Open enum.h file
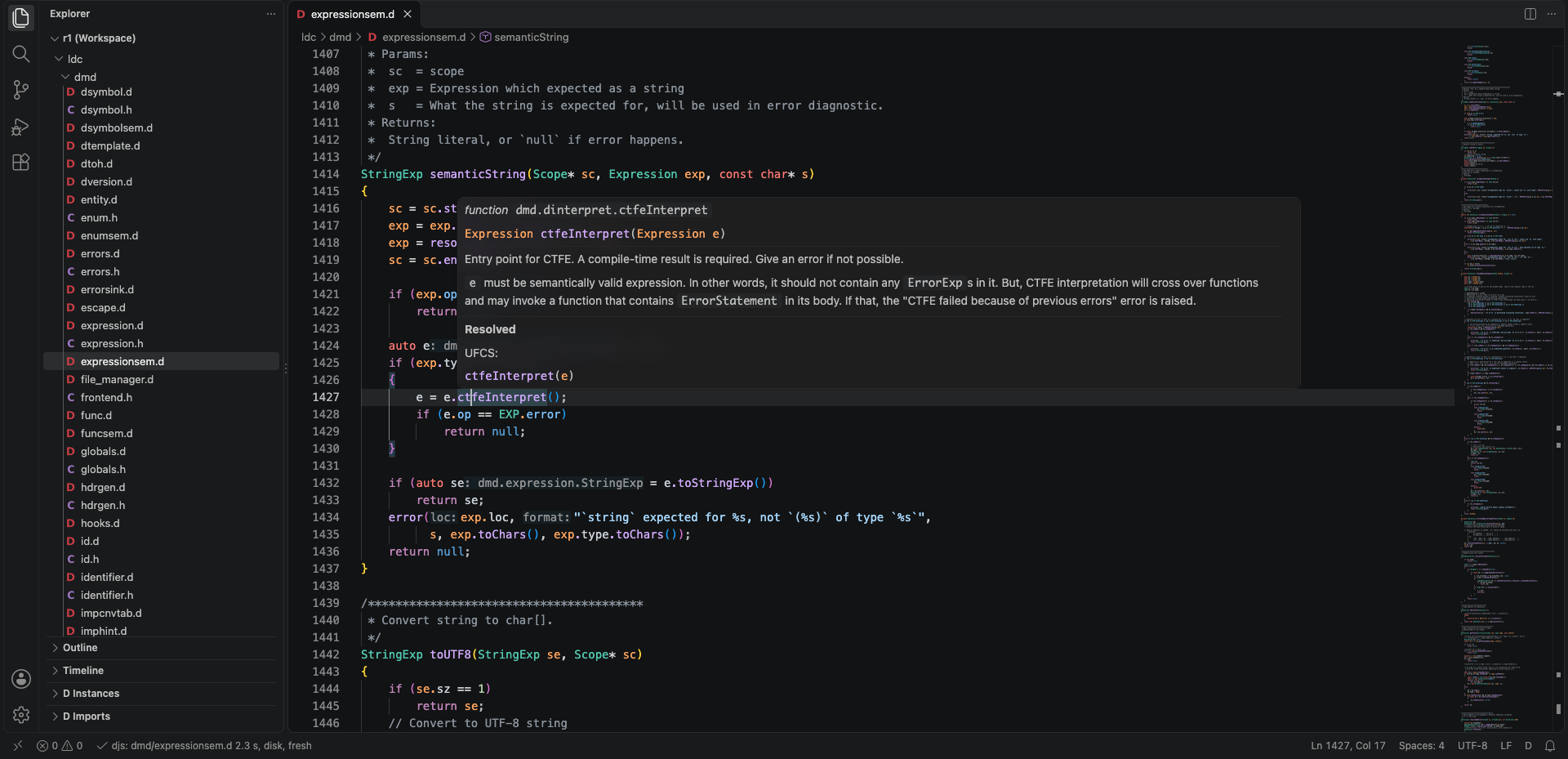This screenshot has height=759, width=1568. [99, 218]
